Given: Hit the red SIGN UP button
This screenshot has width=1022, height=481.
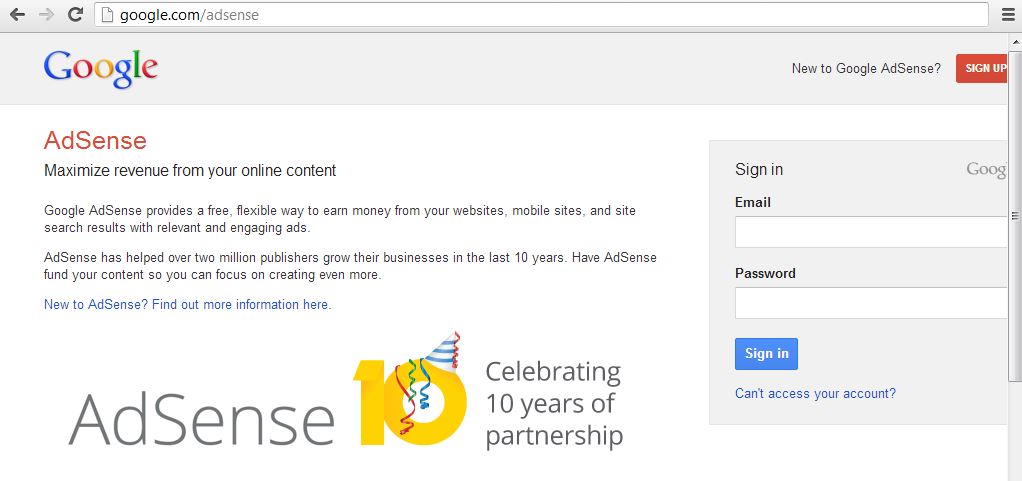Looking at the screenshot, I should pos(984,68).
